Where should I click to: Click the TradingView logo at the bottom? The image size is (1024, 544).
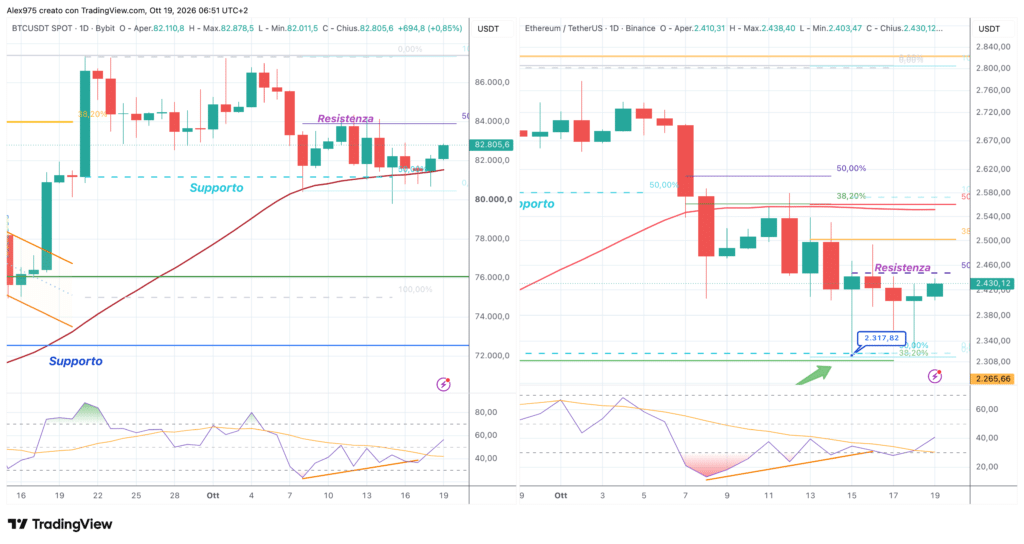point(59,524)
